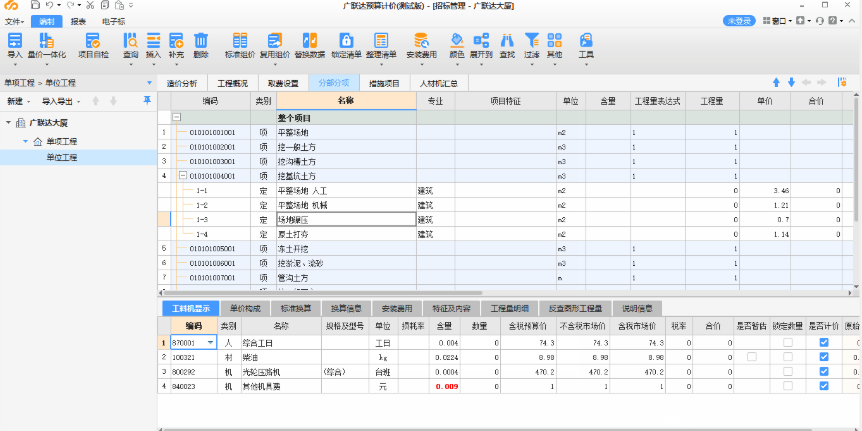Open the 锁定清单 lock list tool
Screen dimensions: 862x431
pos(345,44)
